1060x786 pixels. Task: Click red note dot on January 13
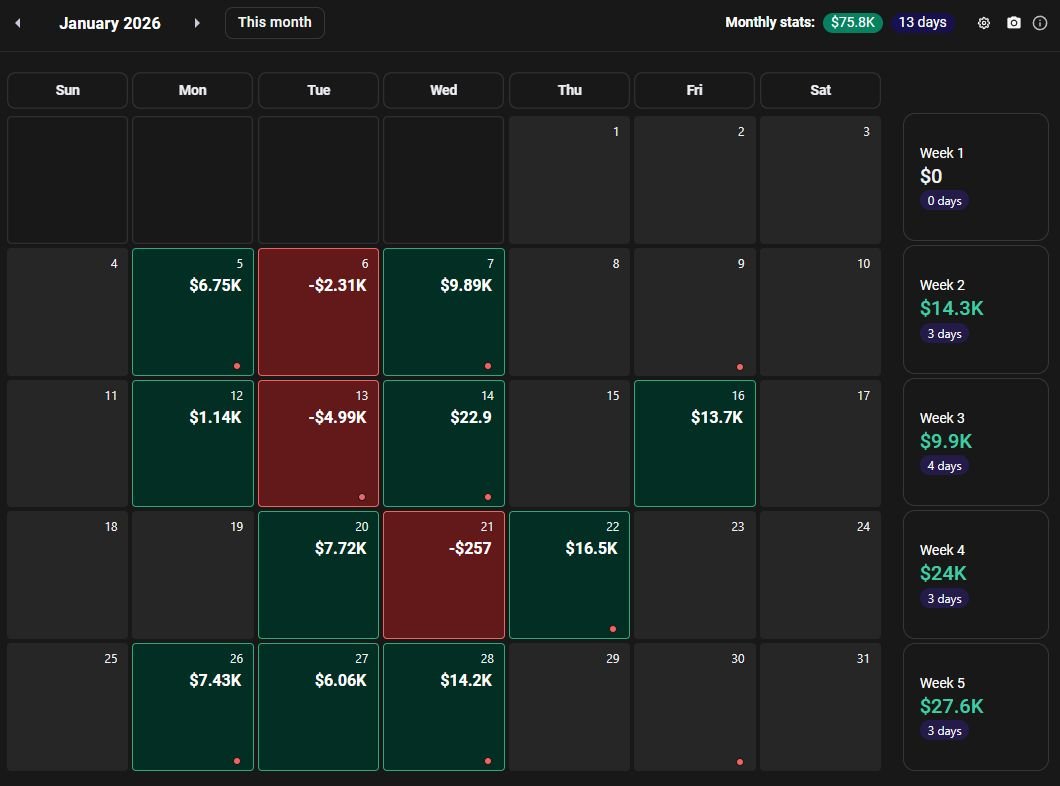362,497
